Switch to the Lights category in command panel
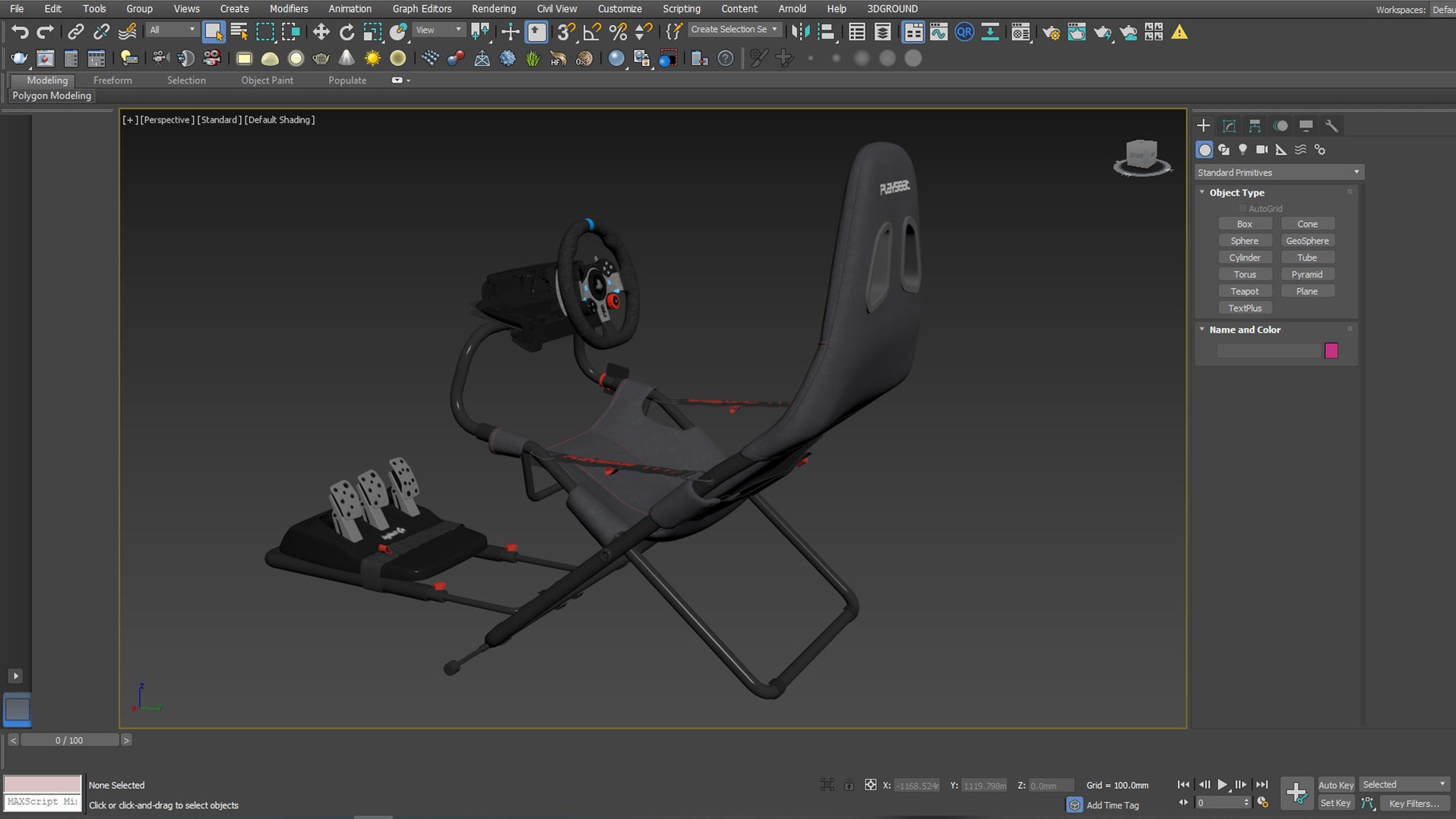 click(1242, 150)
